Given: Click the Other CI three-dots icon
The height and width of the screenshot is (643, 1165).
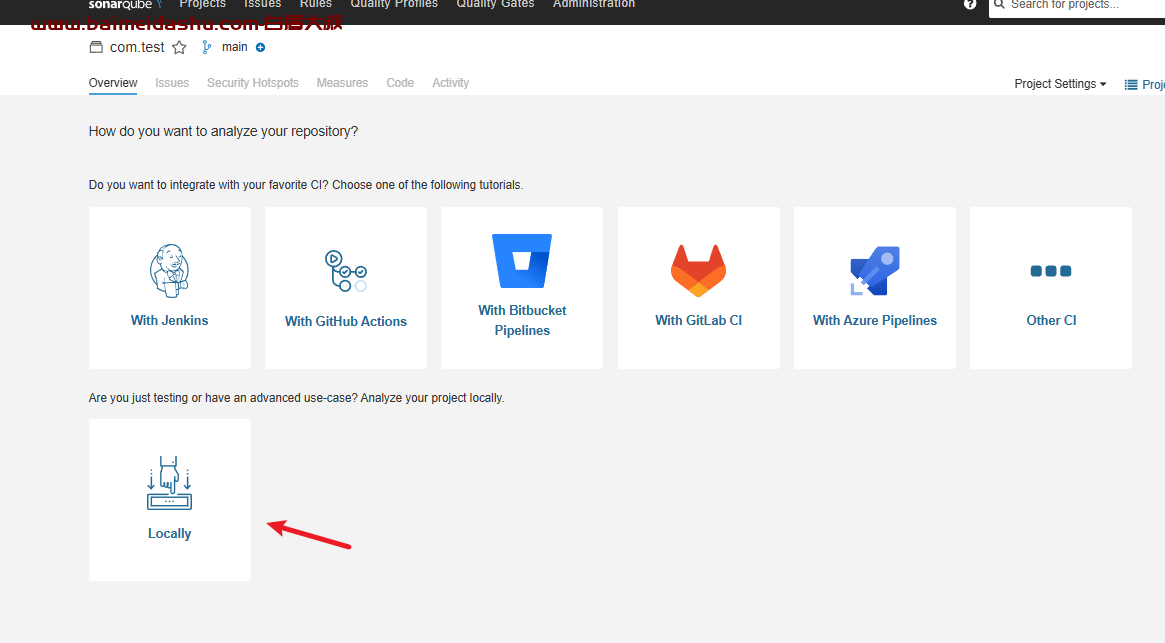Looking at the screenshot, I should coord(1051,271).
